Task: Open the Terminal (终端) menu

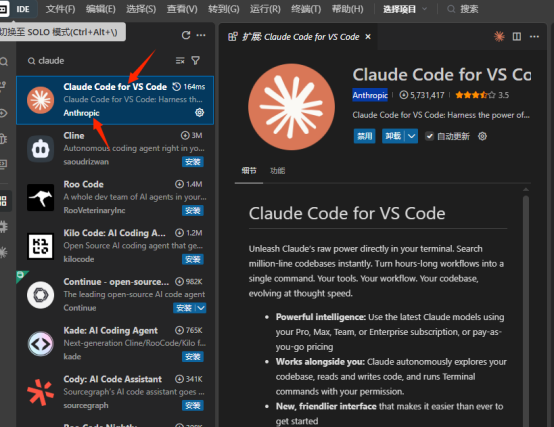Action: [306, 9]
